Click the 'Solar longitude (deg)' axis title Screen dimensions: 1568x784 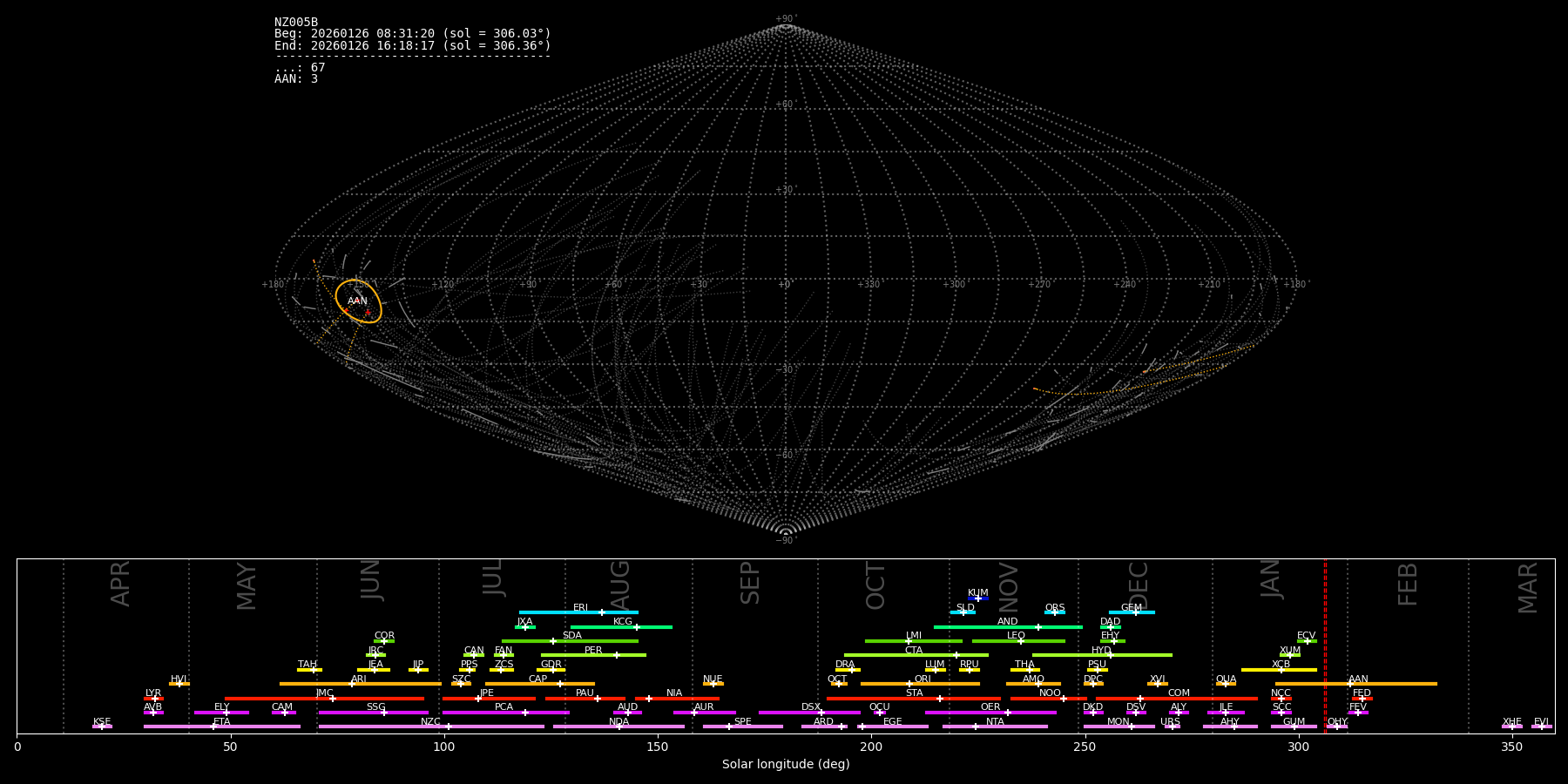786,765
